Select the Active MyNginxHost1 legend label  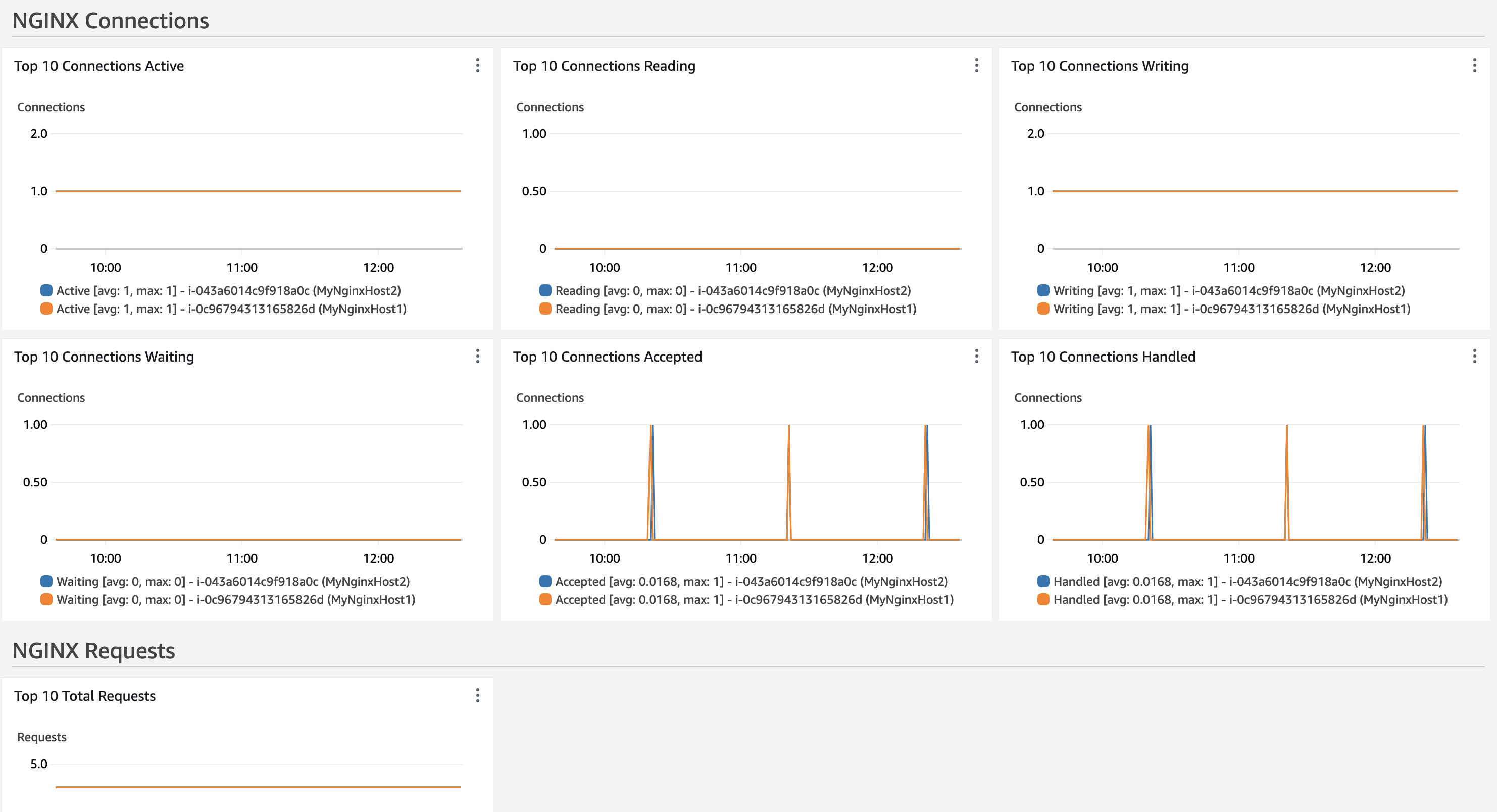231,309
